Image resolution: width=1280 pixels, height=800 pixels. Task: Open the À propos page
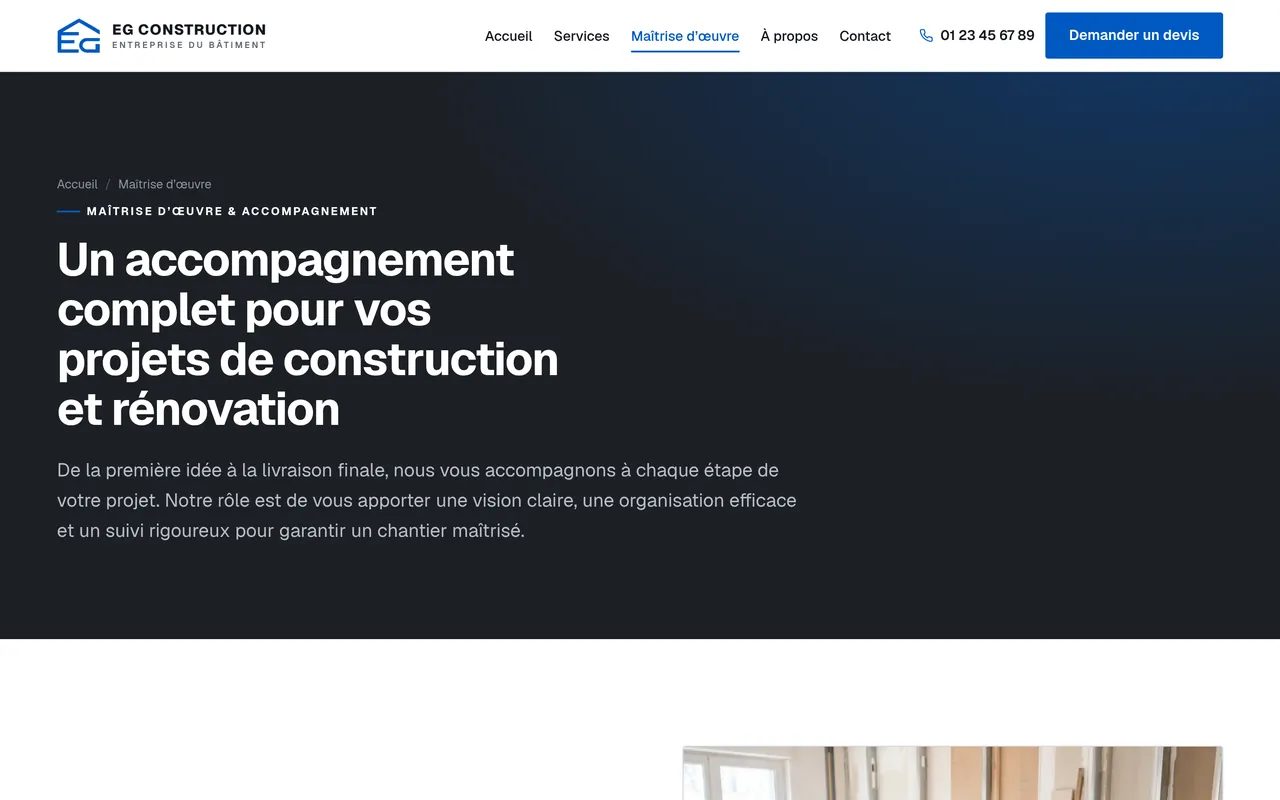pos(789,36)
